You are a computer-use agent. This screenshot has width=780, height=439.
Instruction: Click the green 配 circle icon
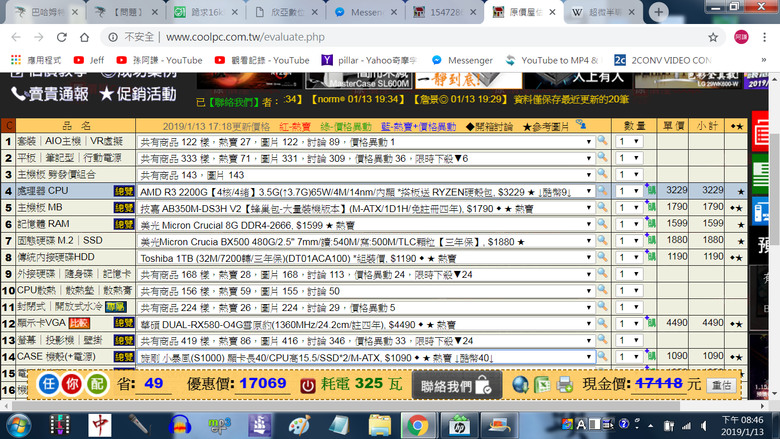[x=97, y=384]
